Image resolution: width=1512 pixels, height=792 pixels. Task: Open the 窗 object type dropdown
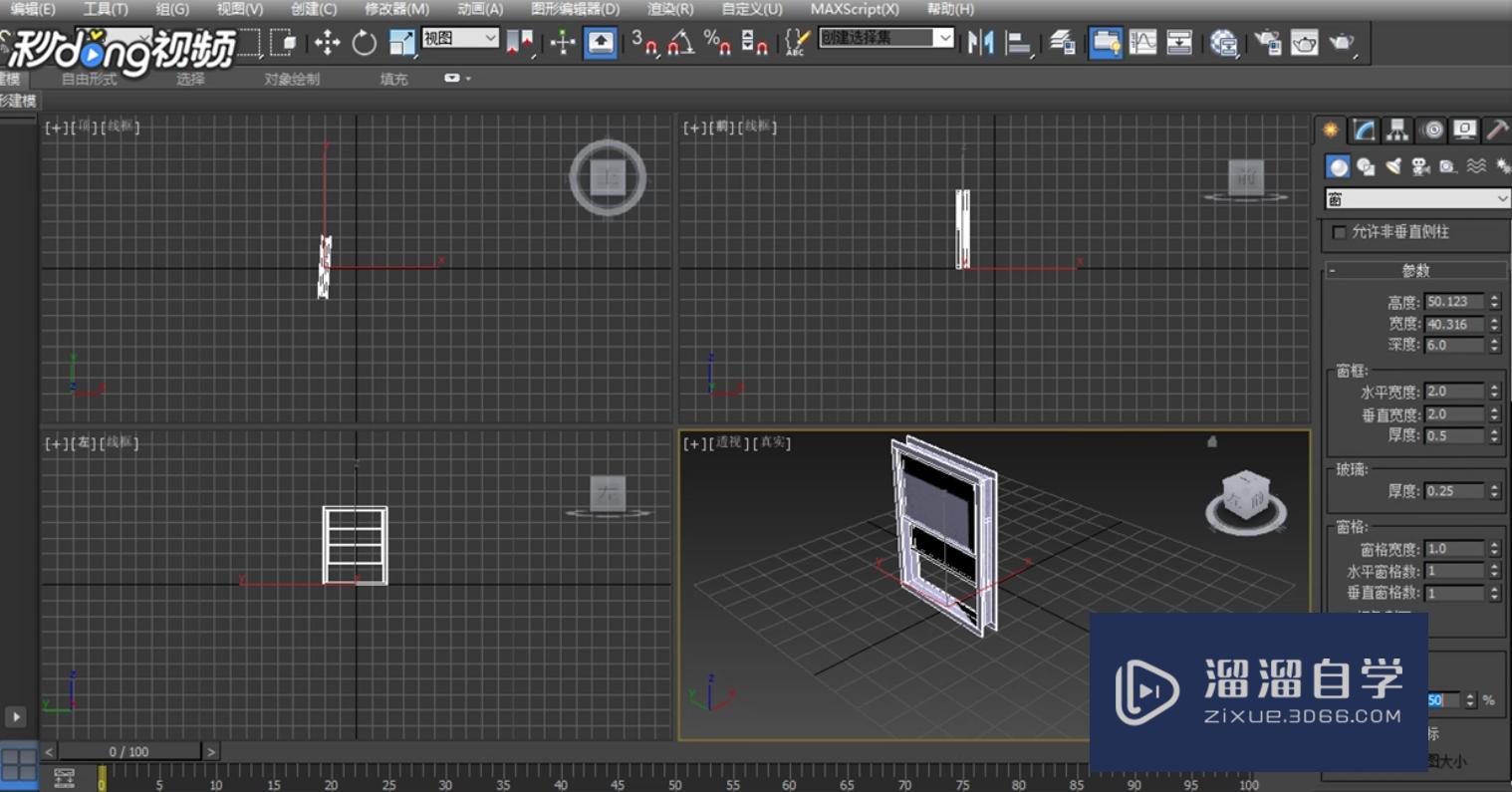(x=1417, y=199)
